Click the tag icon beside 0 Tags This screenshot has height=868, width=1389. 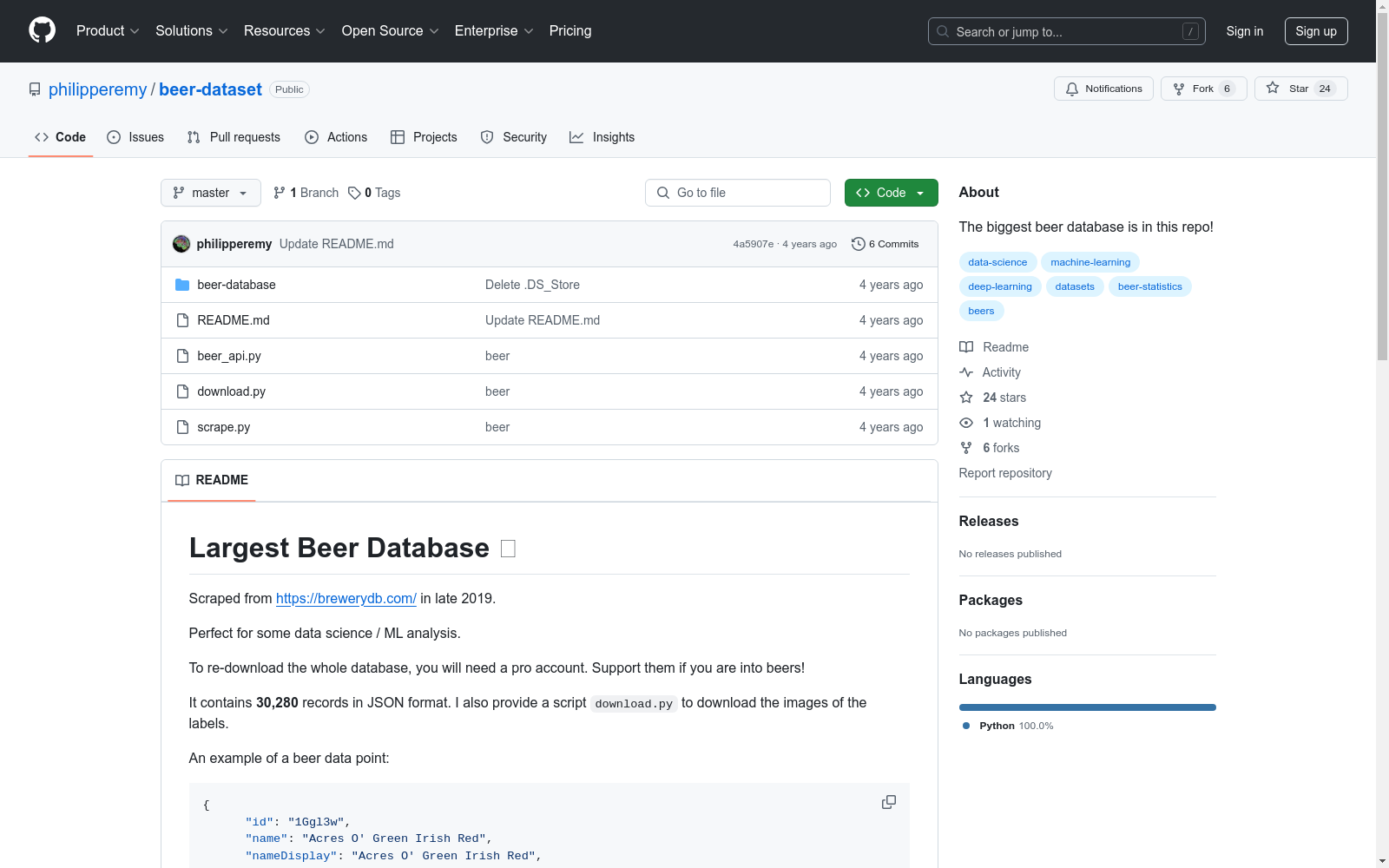pos(354,193)
